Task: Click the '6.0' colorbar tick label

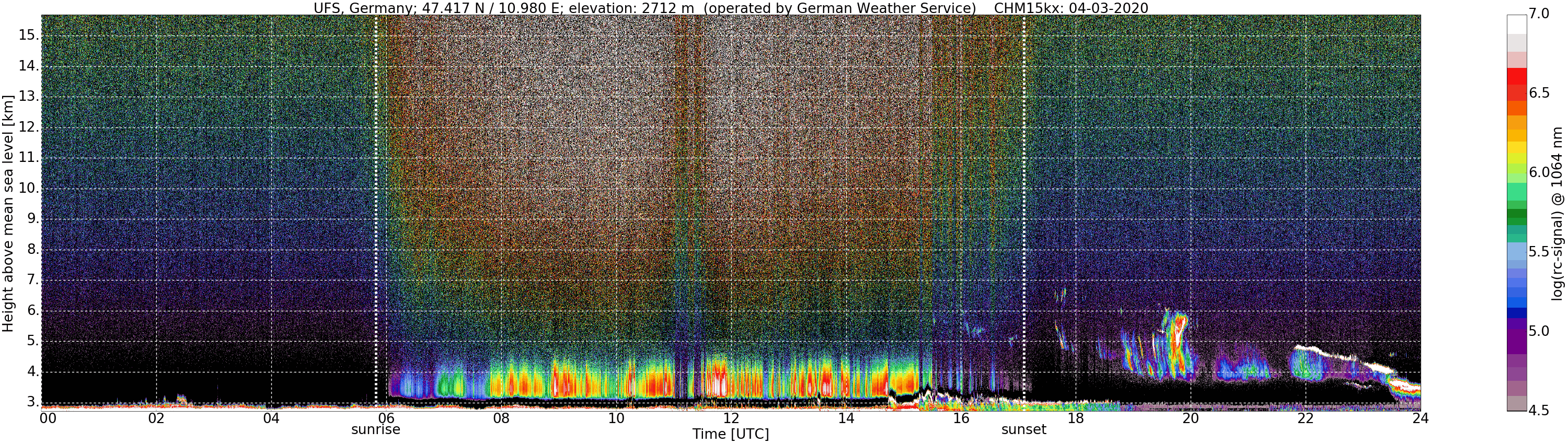Action: (1539, 172)
